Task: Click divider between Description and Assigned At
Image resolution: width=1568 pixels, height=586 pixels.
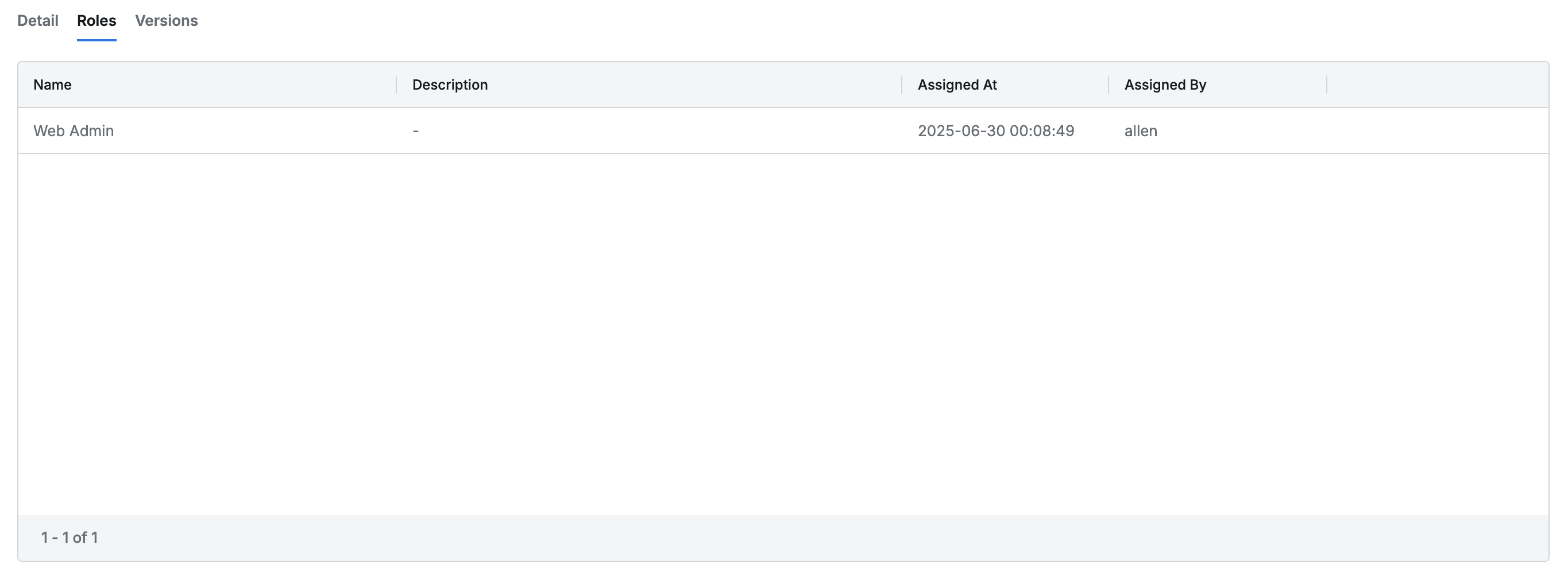Action: [902, 84]
